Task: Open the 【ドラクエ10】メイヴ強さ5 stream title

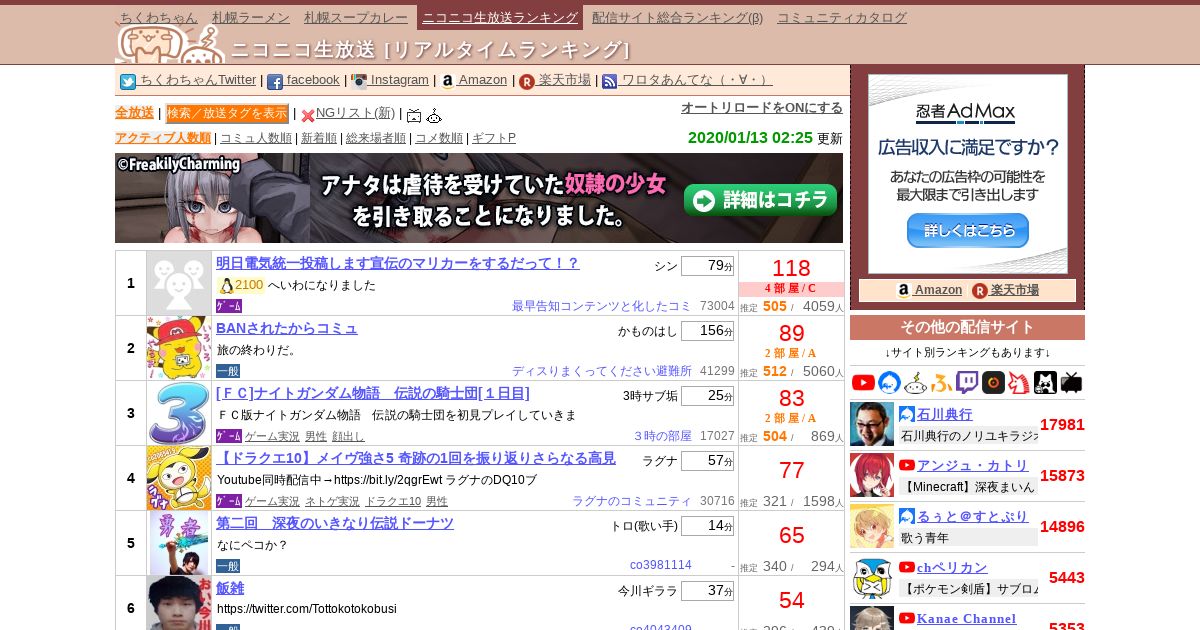Action: pos(416,458)
